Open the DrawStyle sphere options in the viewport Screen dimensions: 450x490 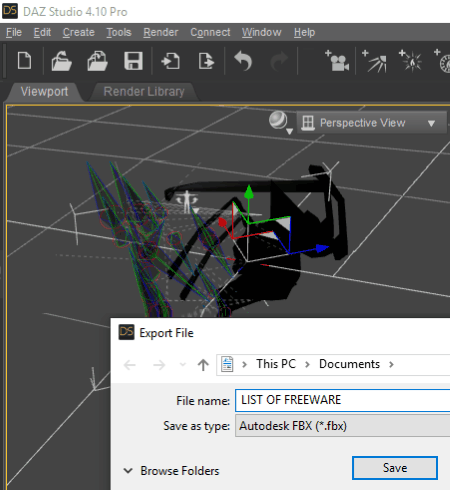pos(281,122)
